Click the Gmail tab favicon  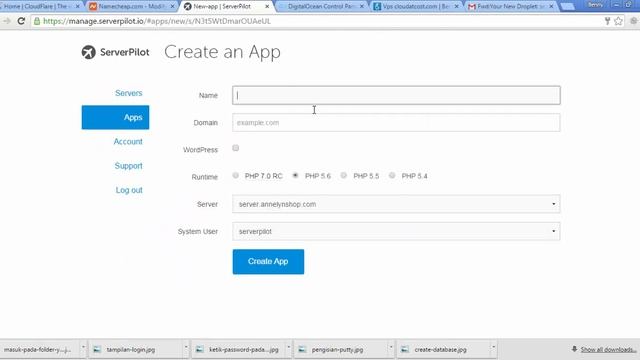click(x=472, y=7)
